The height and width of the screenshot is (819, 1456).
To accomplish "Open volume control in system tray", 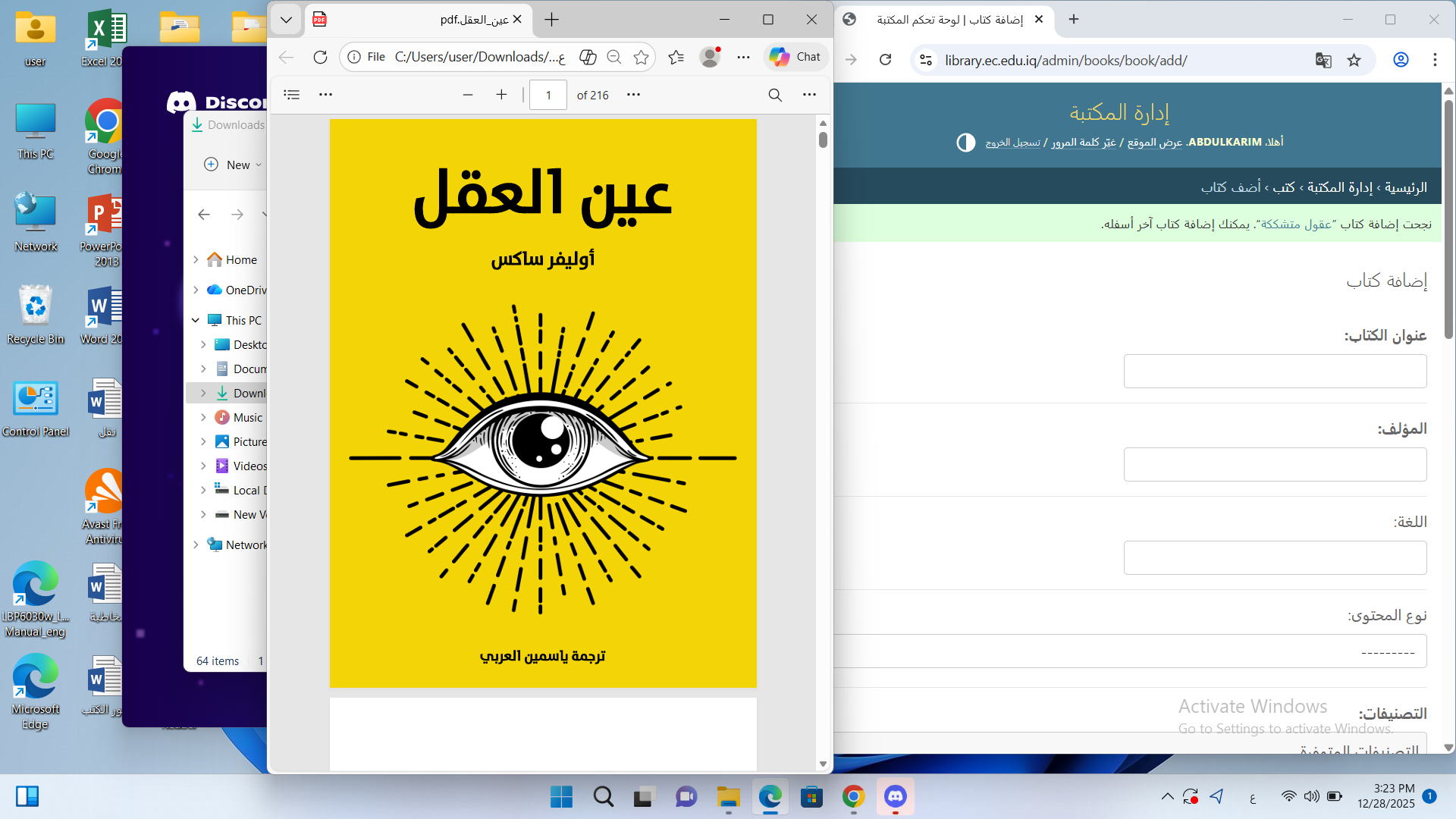I will [x=1312, y=797].
